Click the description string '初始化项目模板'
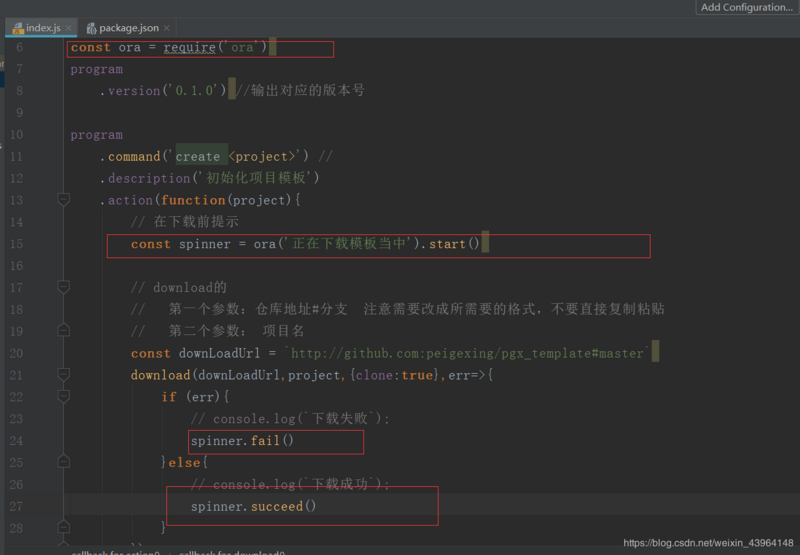The width and height of the screenshot is (800, 555). click(x=256, y=178)
